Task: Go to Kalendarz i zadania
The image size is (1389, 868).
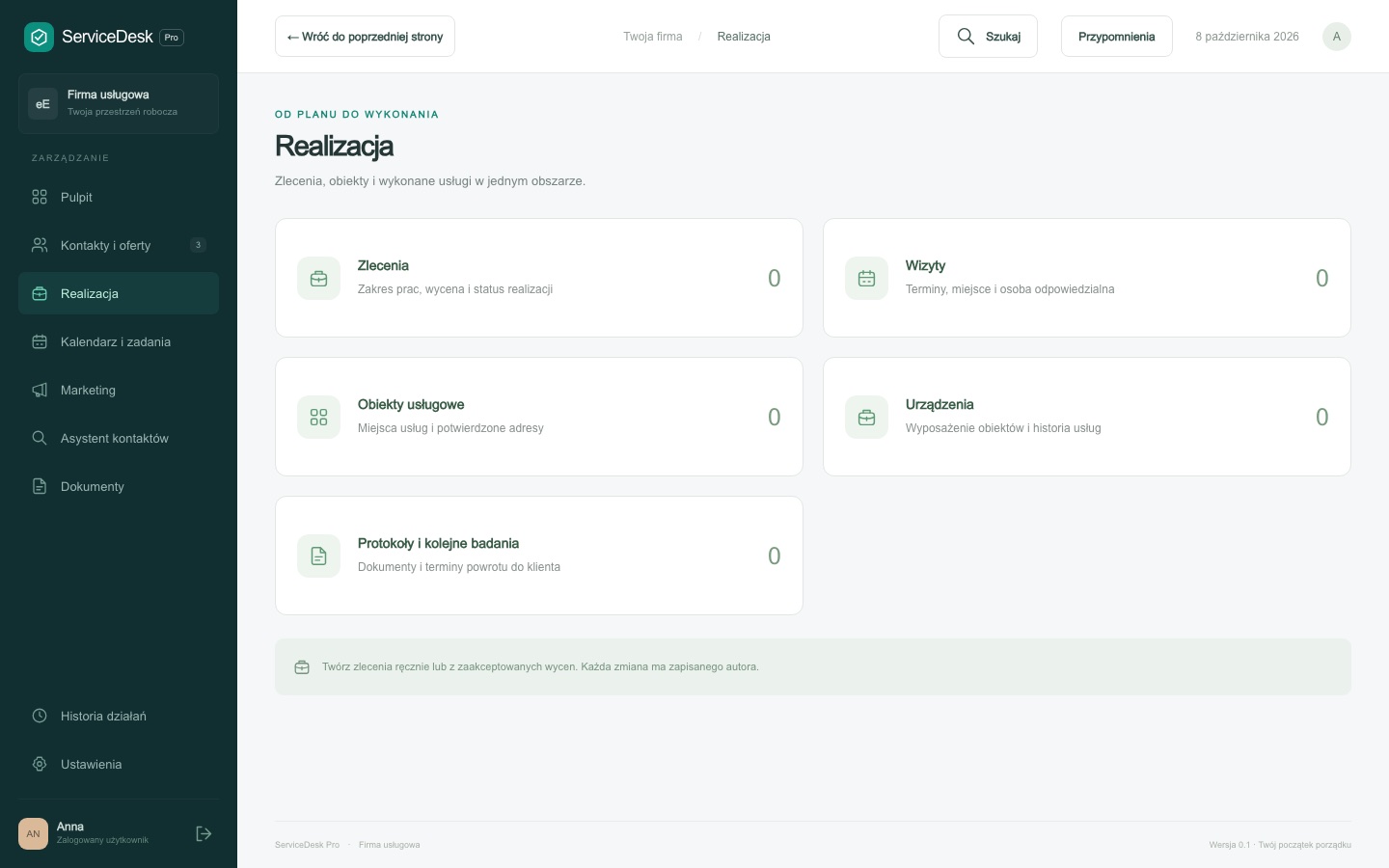Action: click(x=119, y=341)
